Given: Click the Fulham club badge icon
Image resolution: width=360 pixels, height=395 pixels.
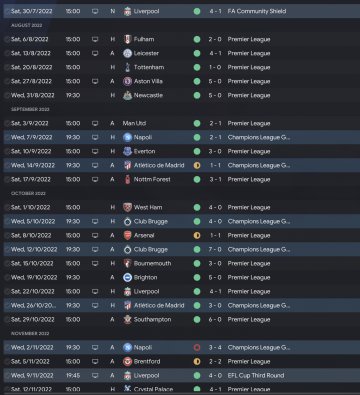Looking at the screenshot, I should point(127,39).
